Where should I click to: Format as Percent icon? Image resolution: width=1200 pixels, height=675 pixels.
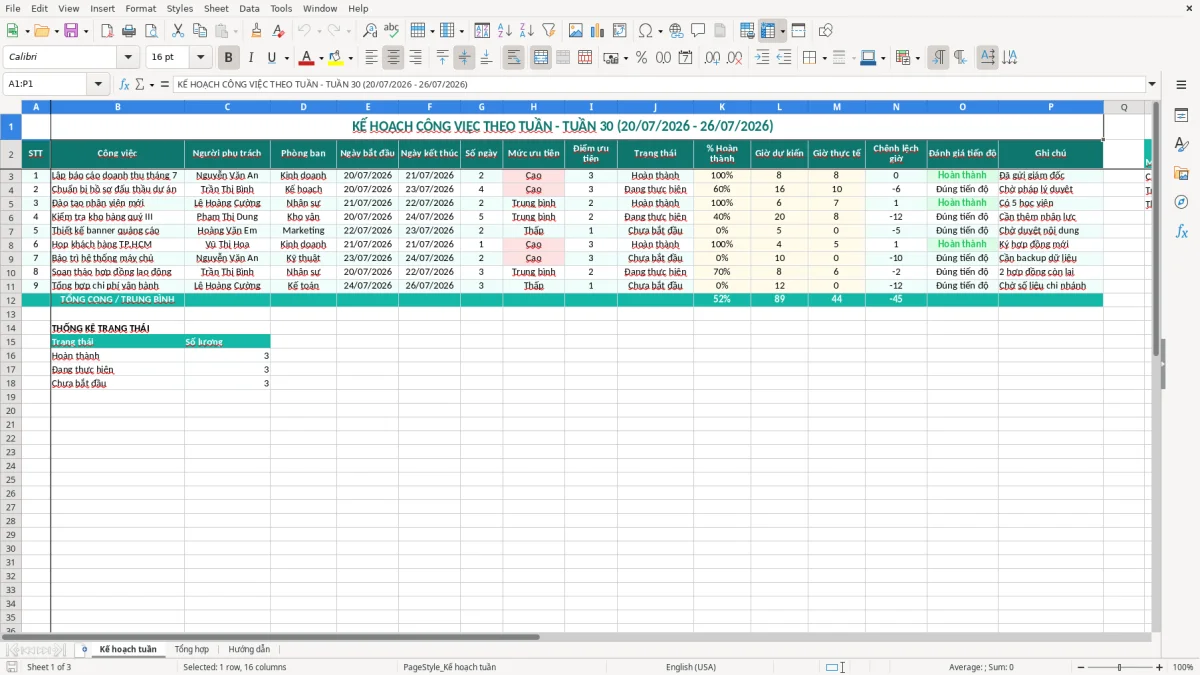(x=641, y=58)
